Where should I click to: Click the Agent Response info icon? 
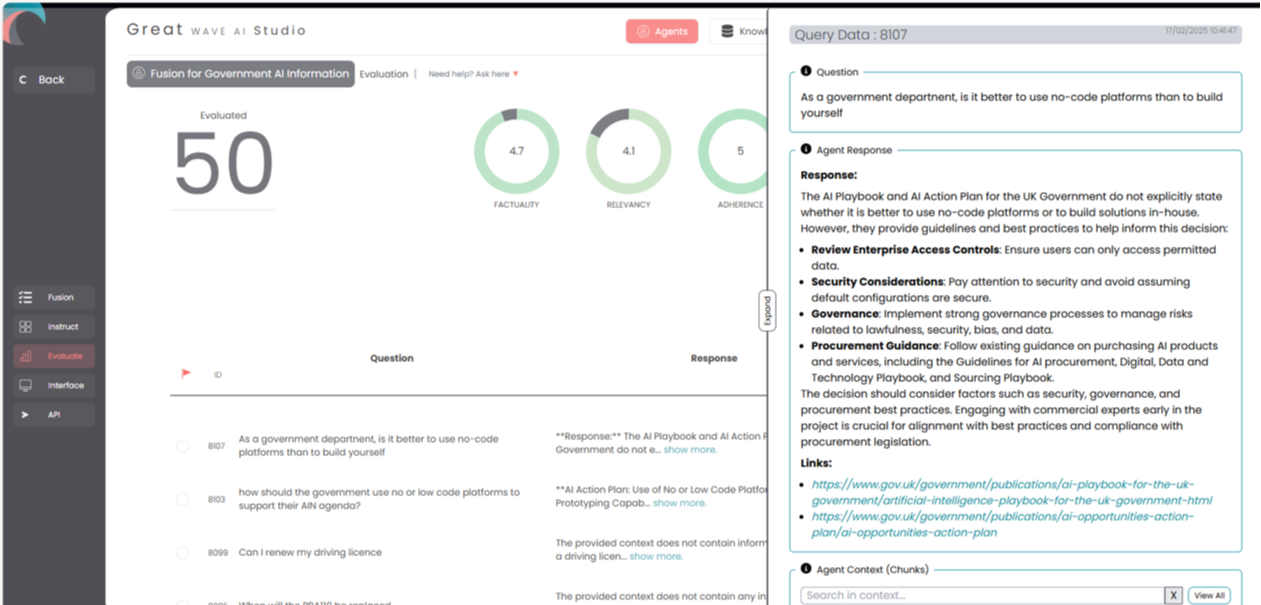806,150
